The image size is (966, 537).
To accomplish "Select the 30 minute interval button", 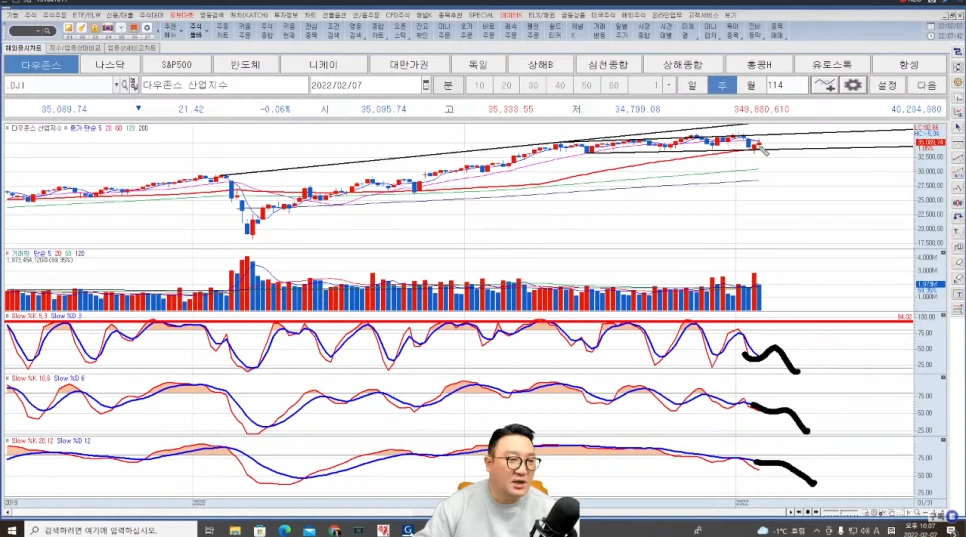I will [x=534, y=85].
